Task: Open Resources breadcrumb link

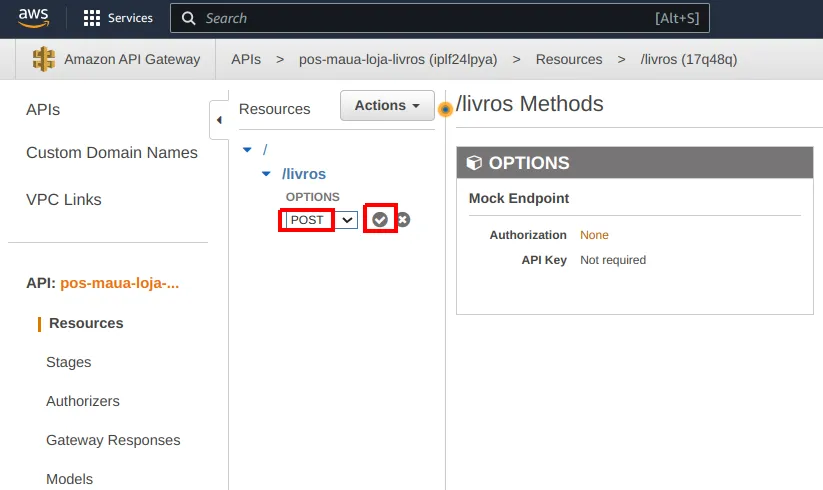Action: (569, 59)
